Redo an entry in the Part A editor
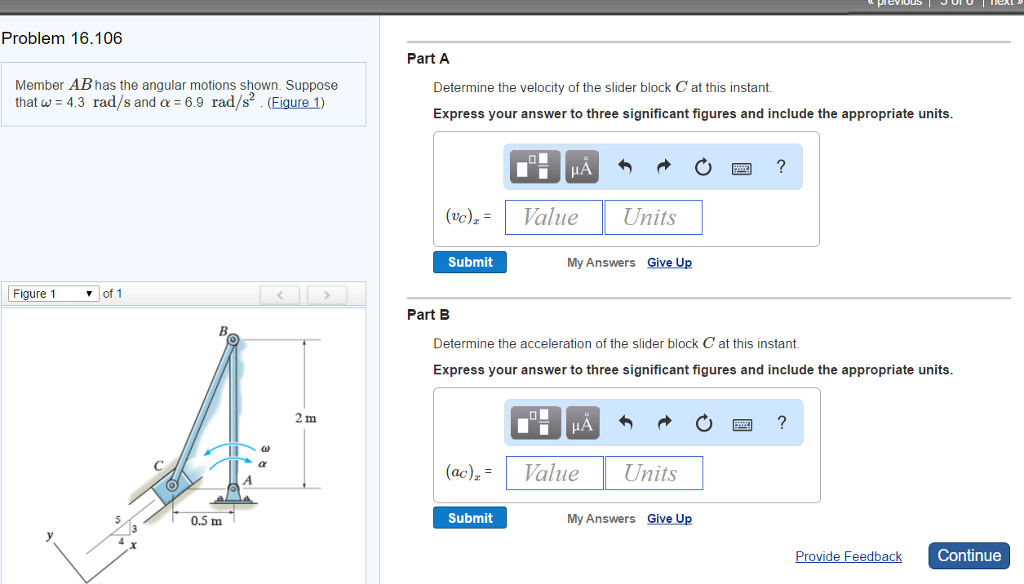The height and width of the screenshot is (584, 1024). 663,167
